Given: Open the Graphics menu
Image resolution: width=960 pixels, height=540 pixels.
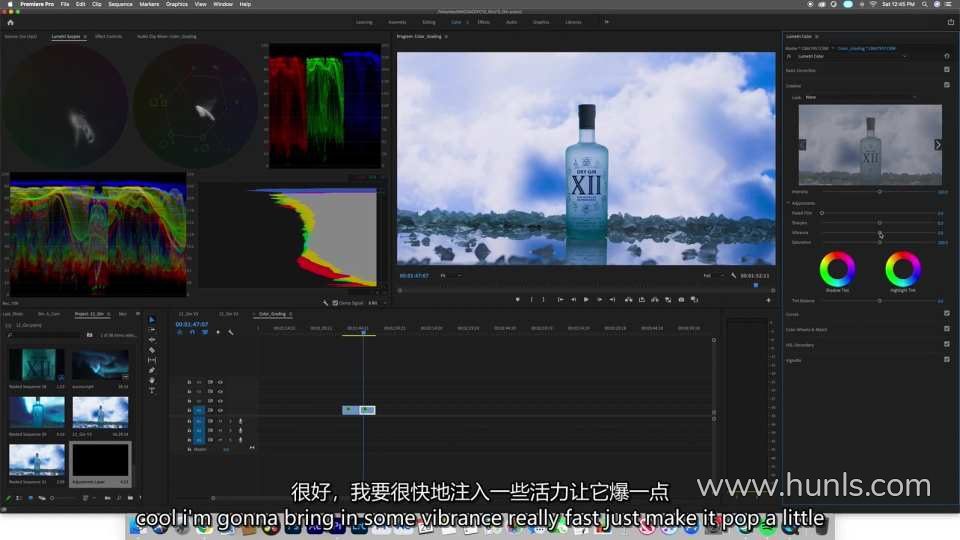Looking at the screenshot, I should pos(177,4).
